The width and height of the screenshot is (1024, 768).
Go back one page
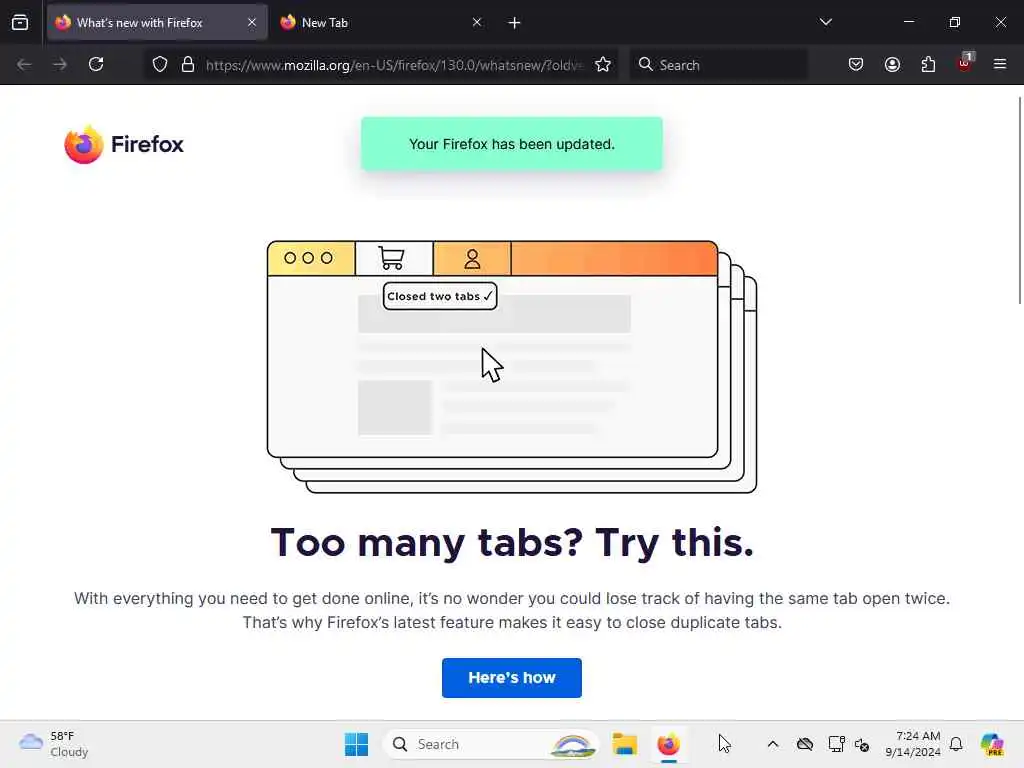pyautogui.click(x=24, y=64)
